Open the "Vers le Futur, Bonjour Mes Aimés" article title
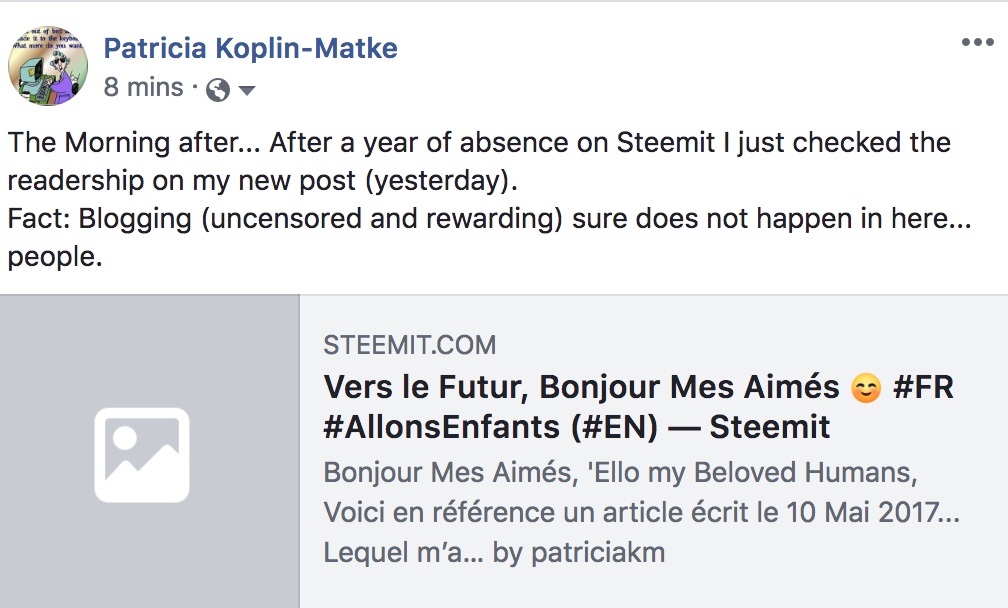Screen dimensions: 1008x608 [x=582, y=388]
